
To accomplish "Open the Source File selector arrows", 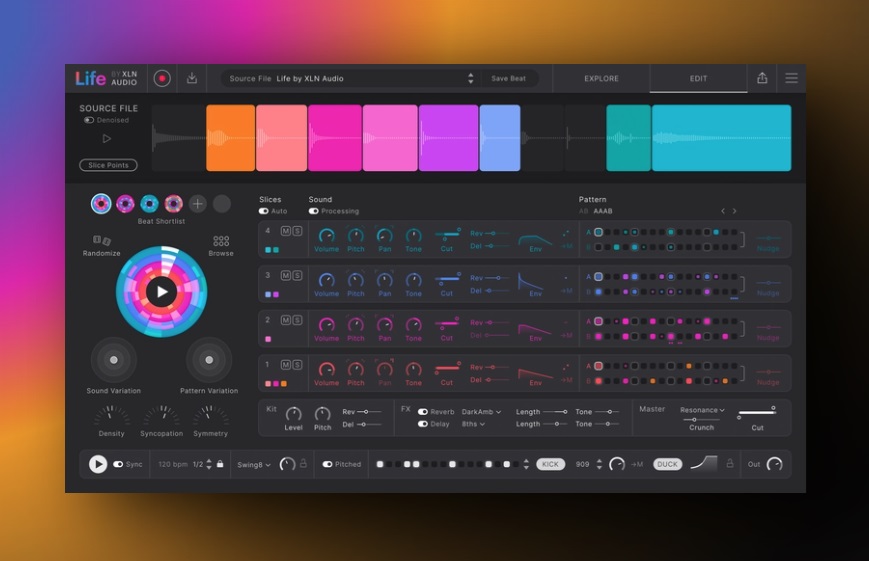I will 471,79.
